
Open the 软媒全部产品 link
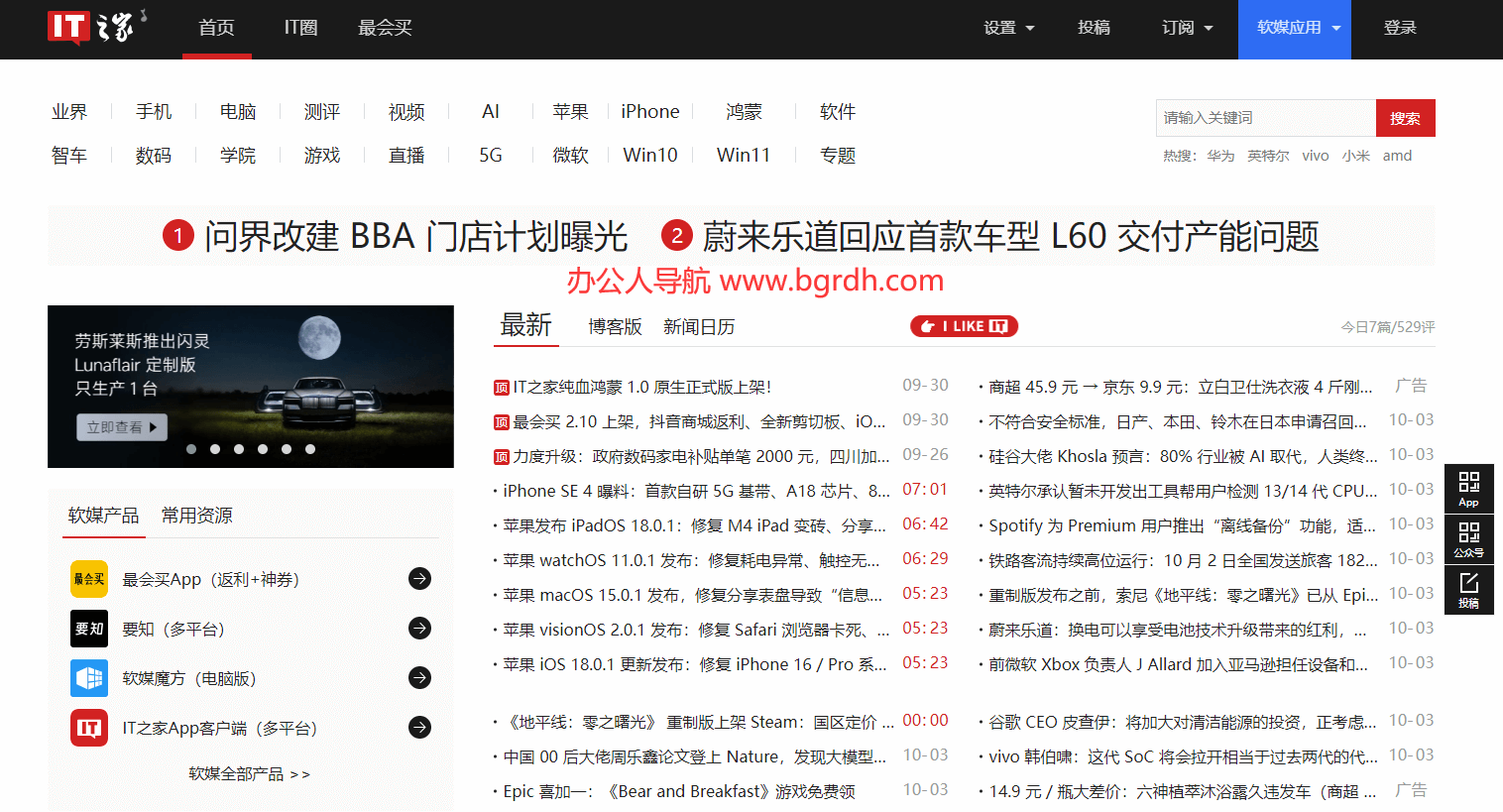pos(250,773)
